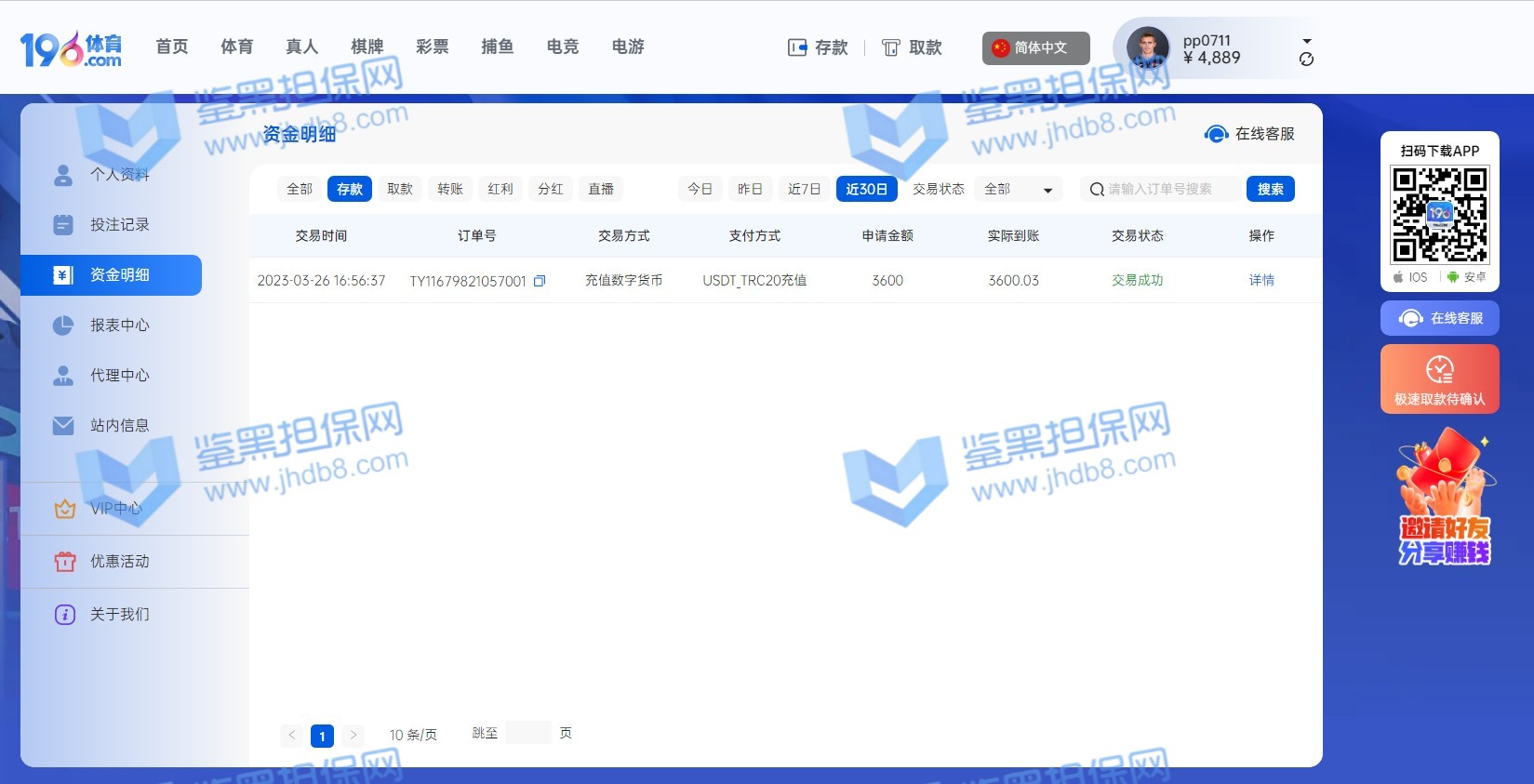This screenshot has height=784, width=1534.
Task: Refresh the account balance icon
Action: pos(1306,60)
